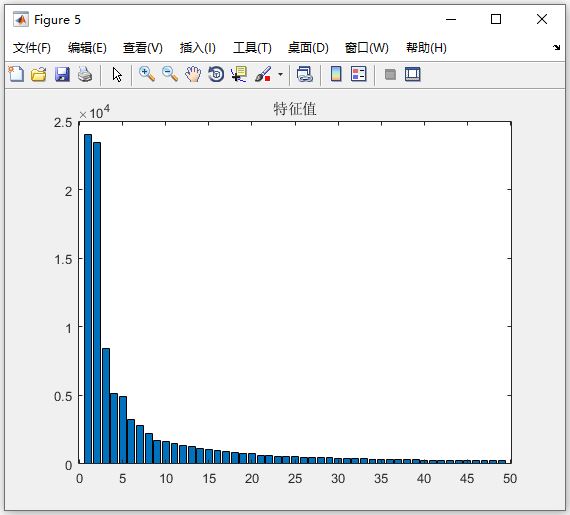Activate the Zoom Out magnifier tool

pyautogui.click(x=170, y=74)
